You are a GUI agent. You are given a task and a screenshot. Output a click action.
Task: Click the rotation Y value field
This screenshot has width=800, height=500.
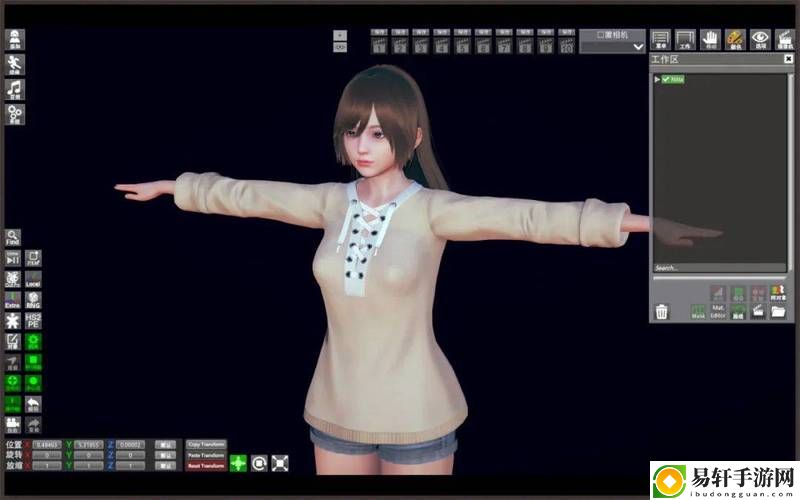[x=89, y=455]
